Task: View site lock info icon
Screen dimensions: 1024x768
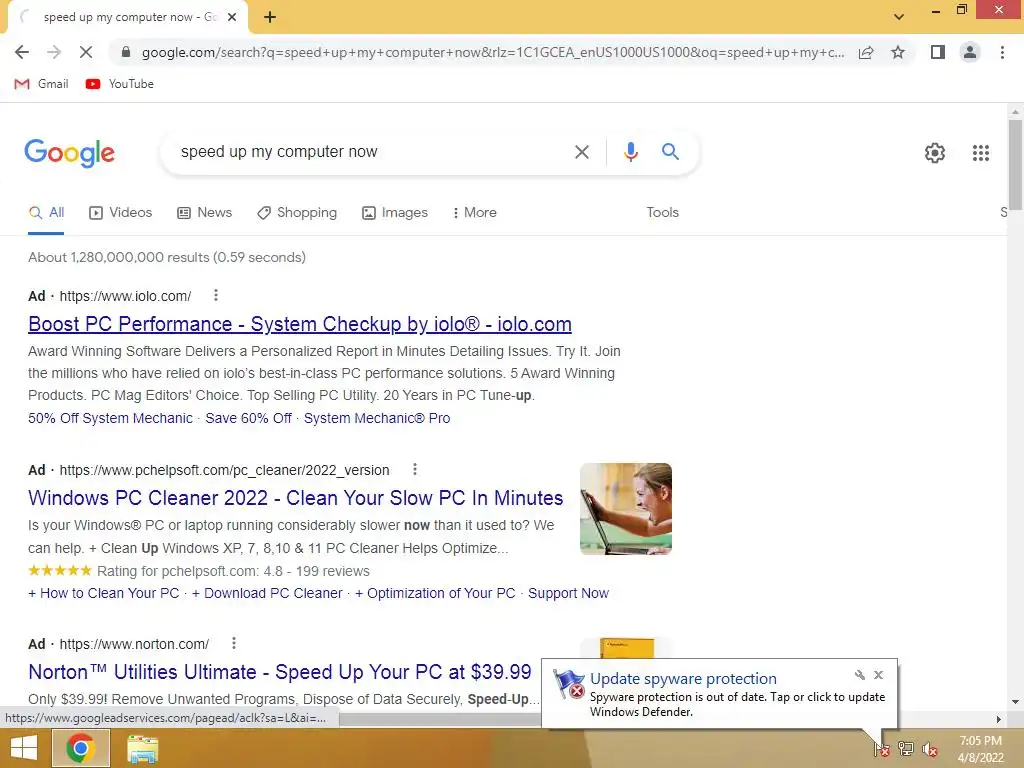Action: pyautogui.click(x=126, y=52)
